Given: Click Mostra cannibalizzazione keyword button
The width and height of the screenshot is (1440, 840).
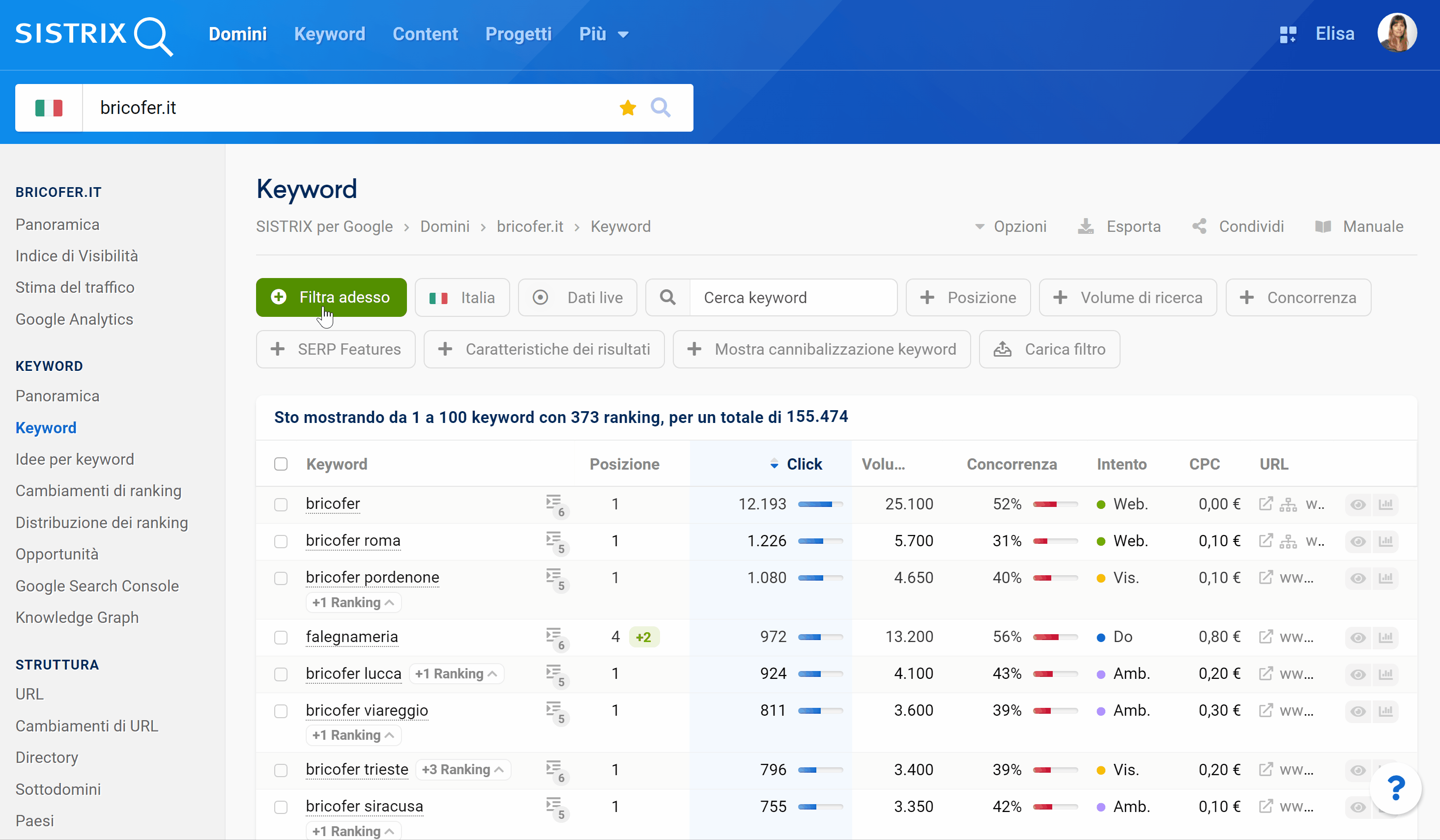Looking at the screenshot, I should [822, 349].
